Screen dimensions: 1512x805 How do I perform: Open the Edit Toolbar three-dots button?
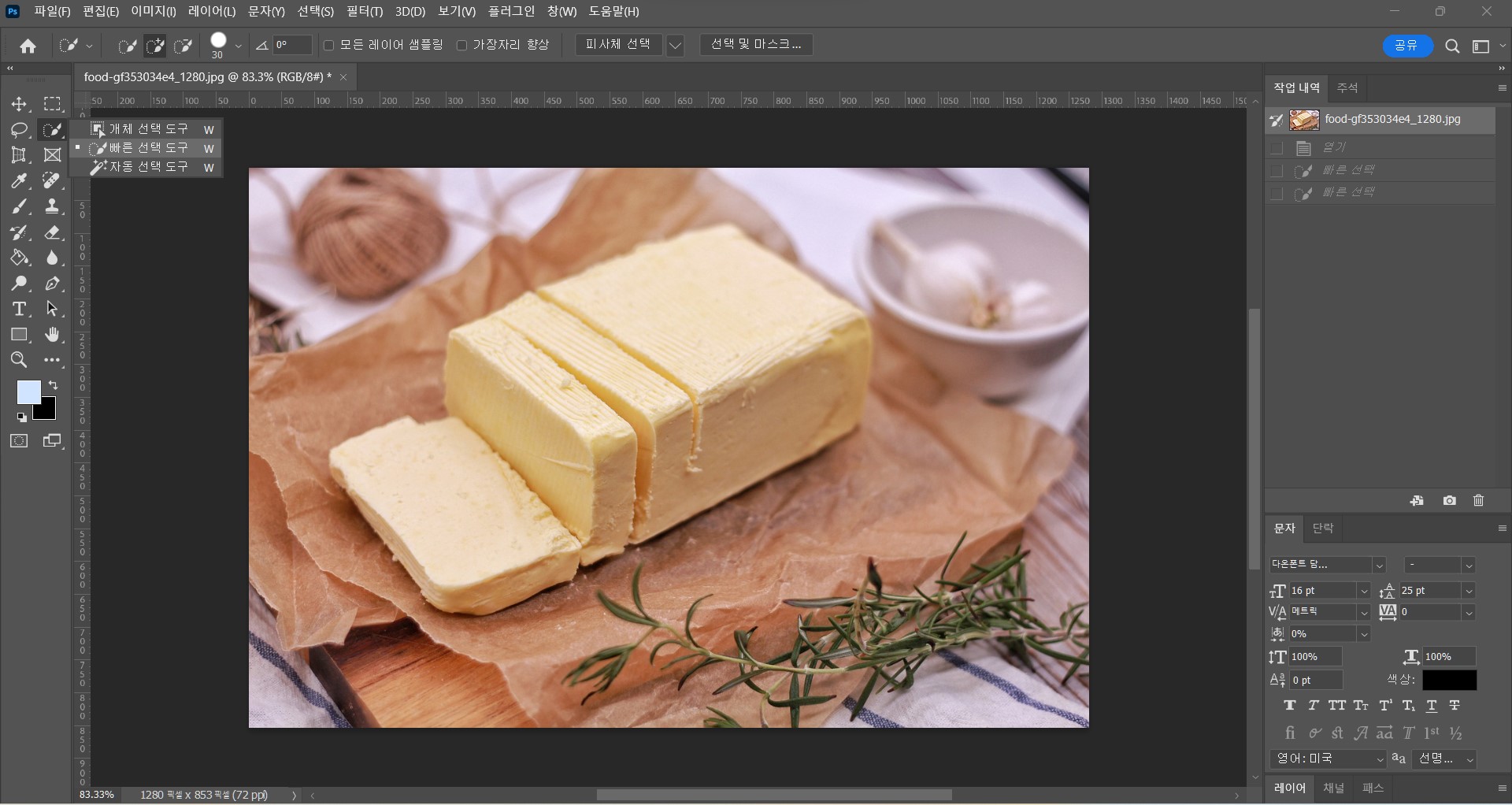(x=53, y=360)
